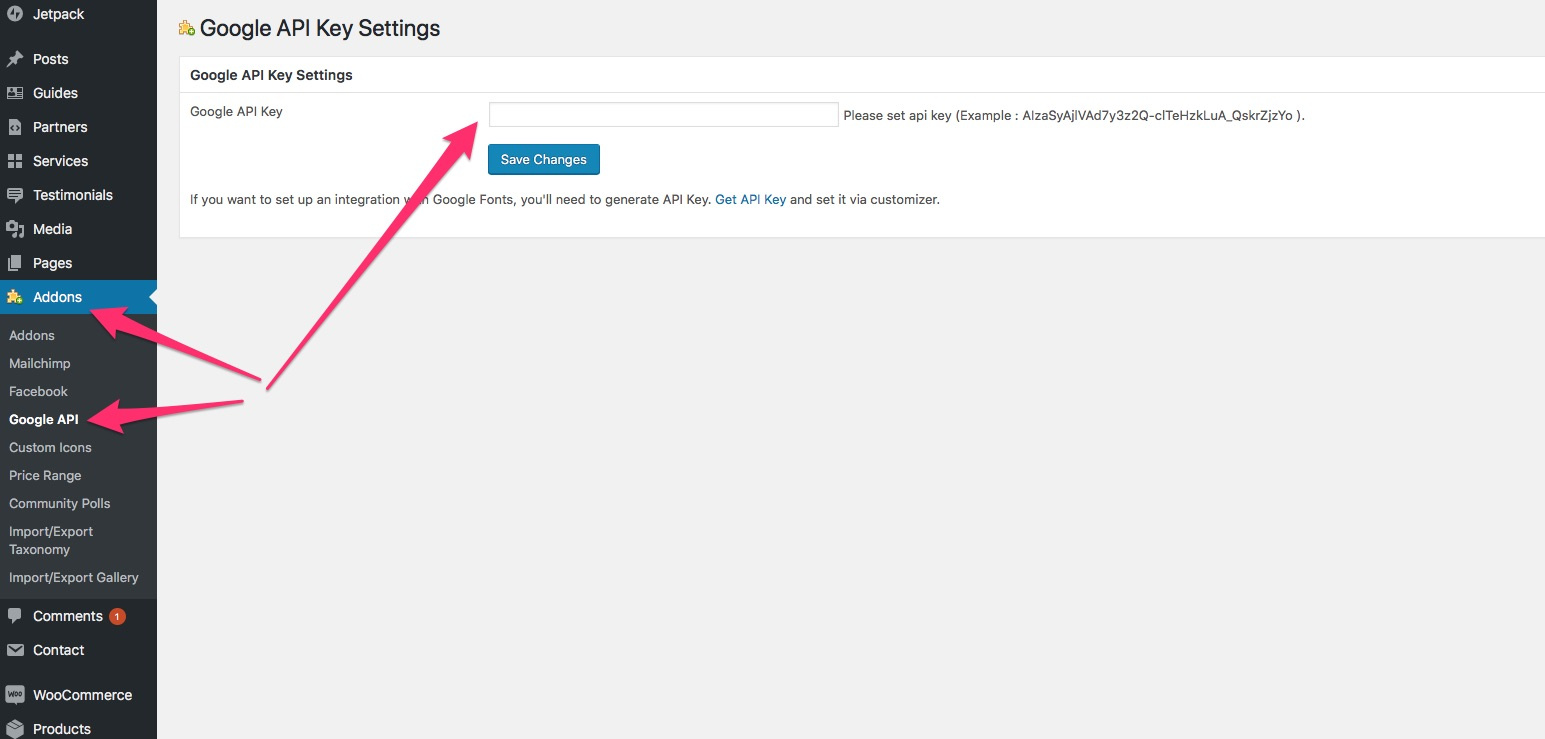Viewport: 1545px width, 739px height.
Task: Click the pending comments count badge
Action: pyautogui.click(x=117, y=616)
